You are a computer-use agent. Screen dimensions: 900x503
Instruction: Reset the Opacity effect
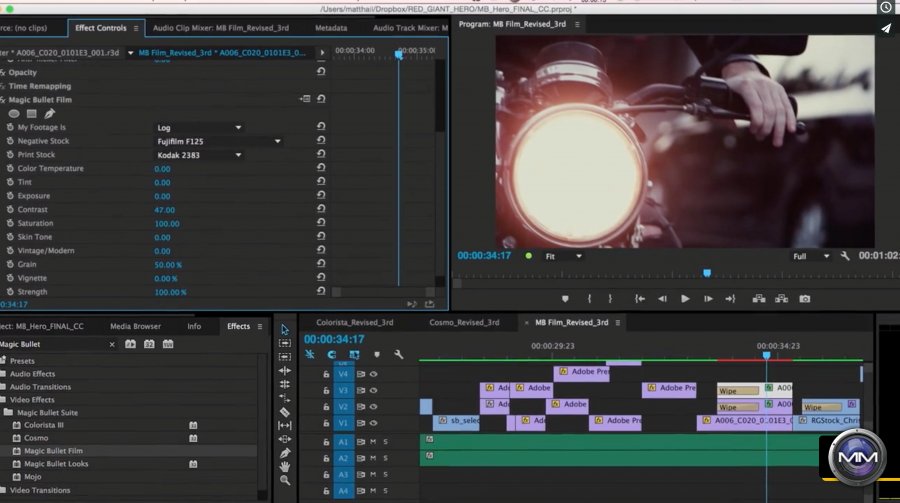coord(321,72)
